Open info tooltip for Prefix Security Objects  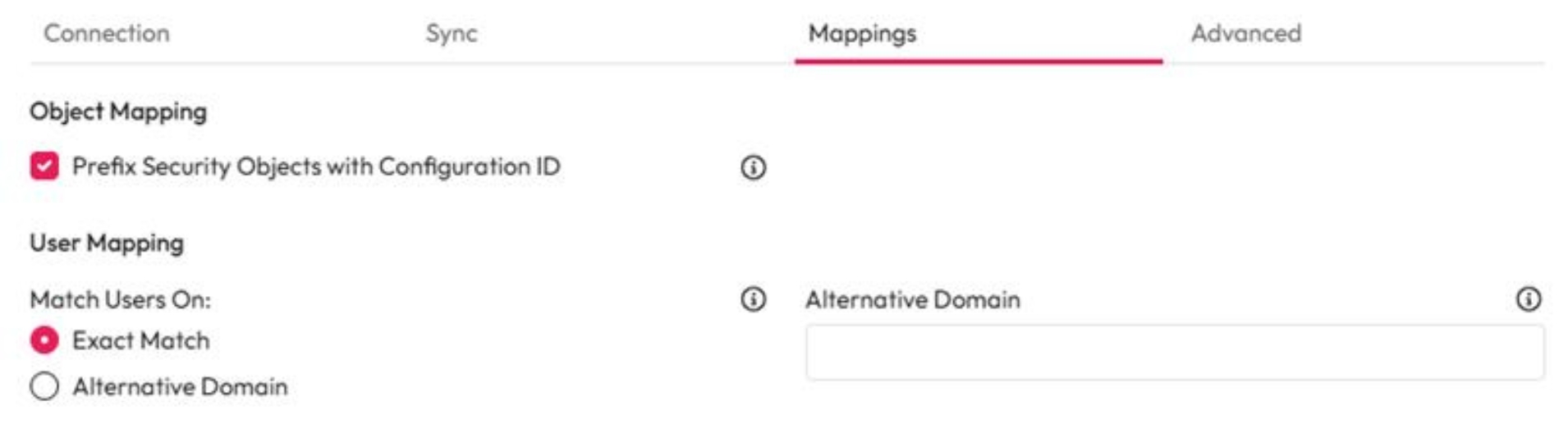[753, 167]
